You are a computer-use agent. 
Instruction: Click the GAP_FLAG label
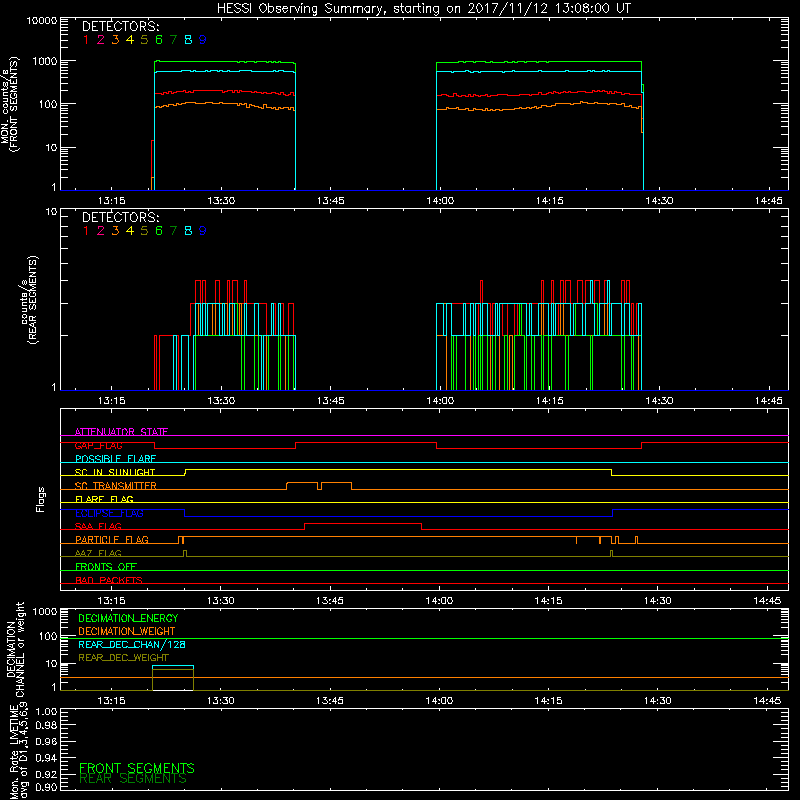pyautogui.click(x=98, y=445)
